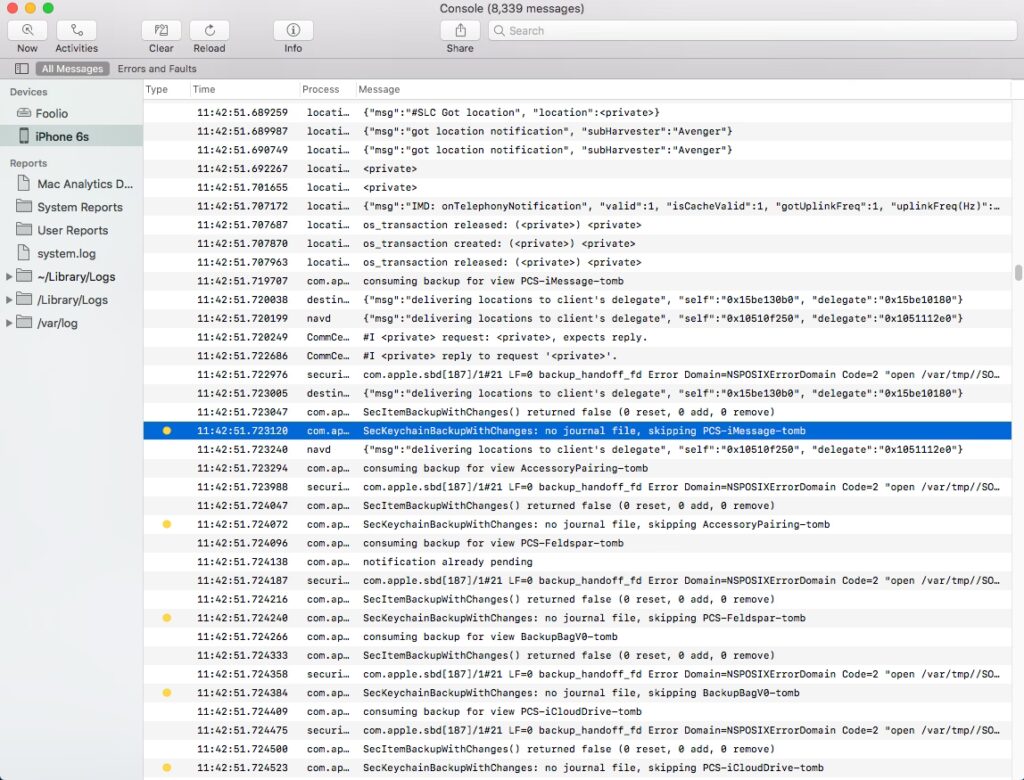Click the Share toolbar icon

[x=460, y=31]
